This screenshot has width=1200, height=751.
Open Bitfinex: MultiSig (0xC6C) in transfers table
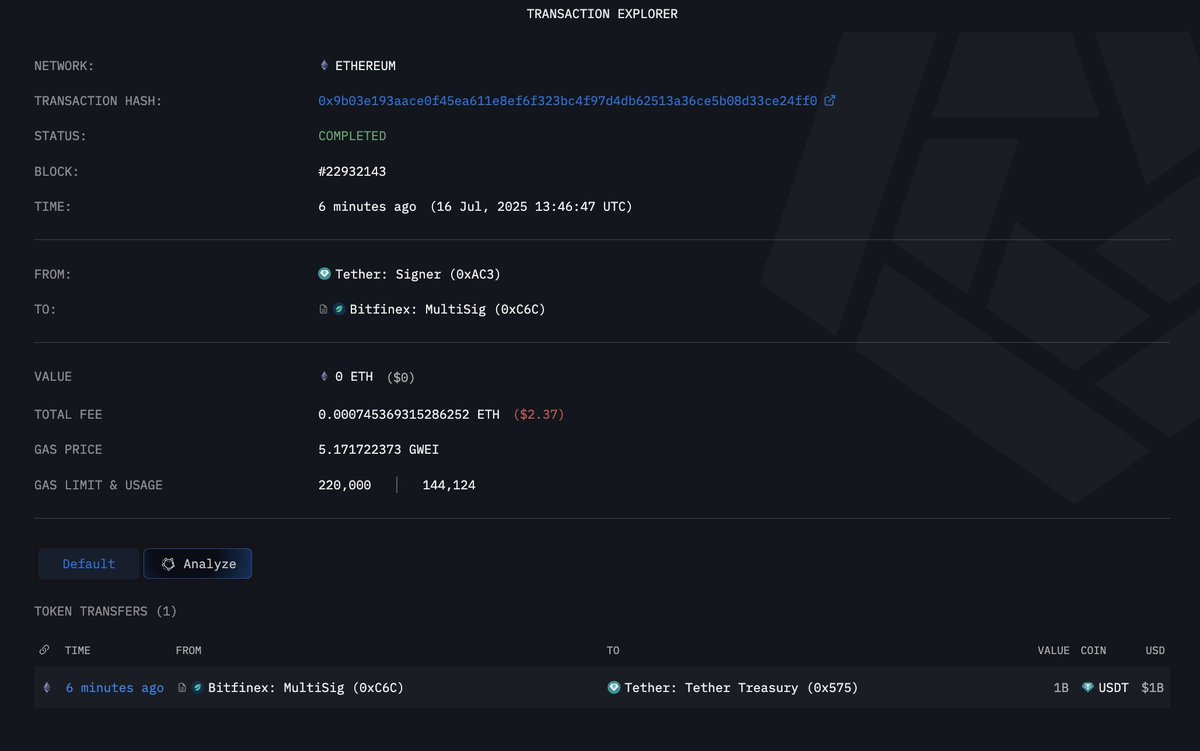tap(306, 688)
